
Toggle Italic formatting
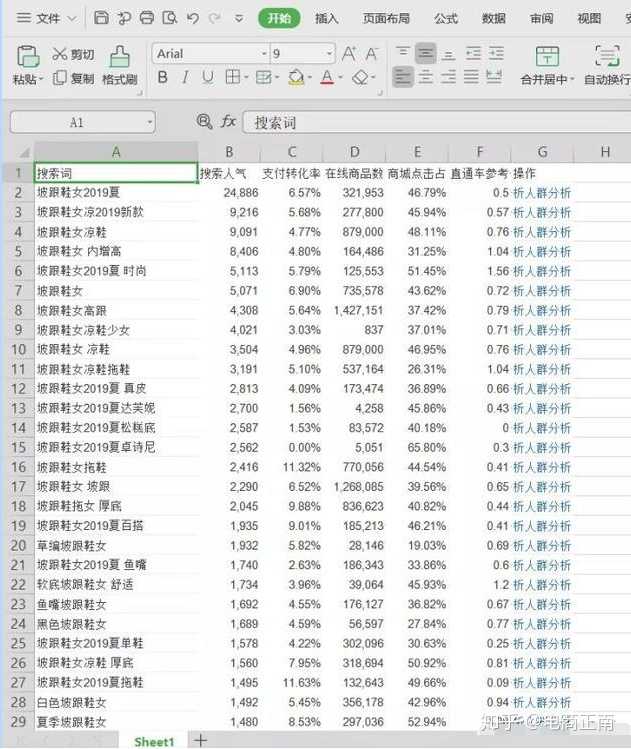click(185, 78)
